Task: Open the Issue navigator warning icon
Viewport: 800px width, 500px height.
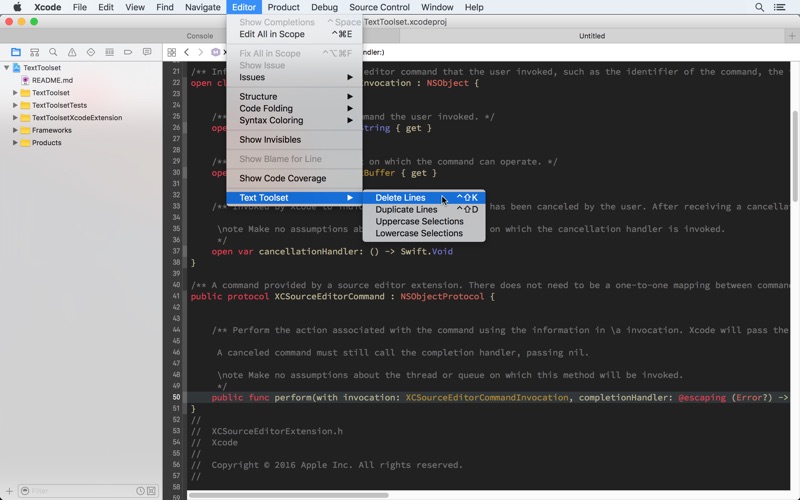Action: tap(72, 52)
